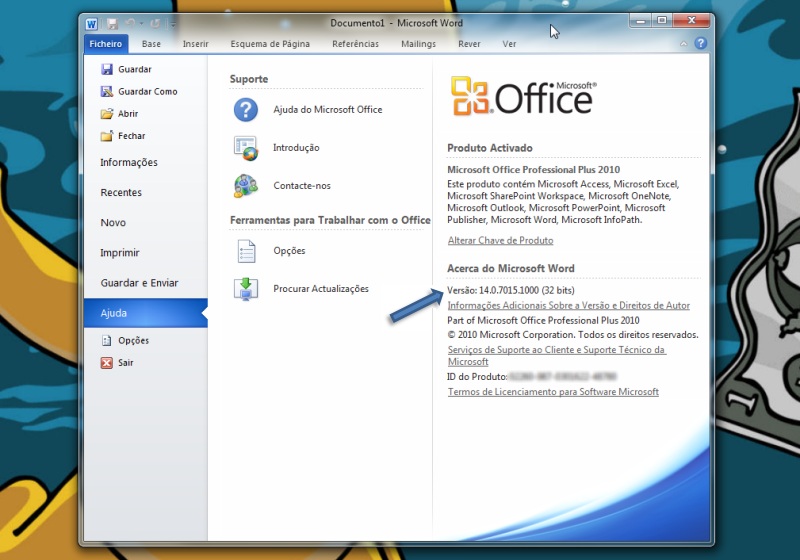Open Opções under Ferramentas section
The image size is (800, 560).
pyautogui.click(x=289, y=250)
